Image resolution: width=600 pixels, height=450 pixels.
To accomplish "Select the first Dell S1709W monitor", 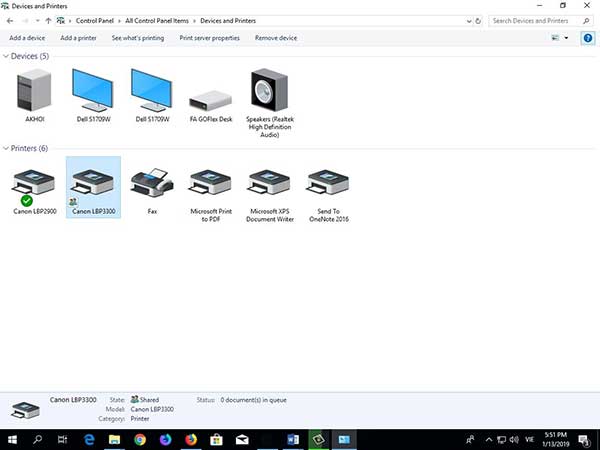I will click(93, 95).
